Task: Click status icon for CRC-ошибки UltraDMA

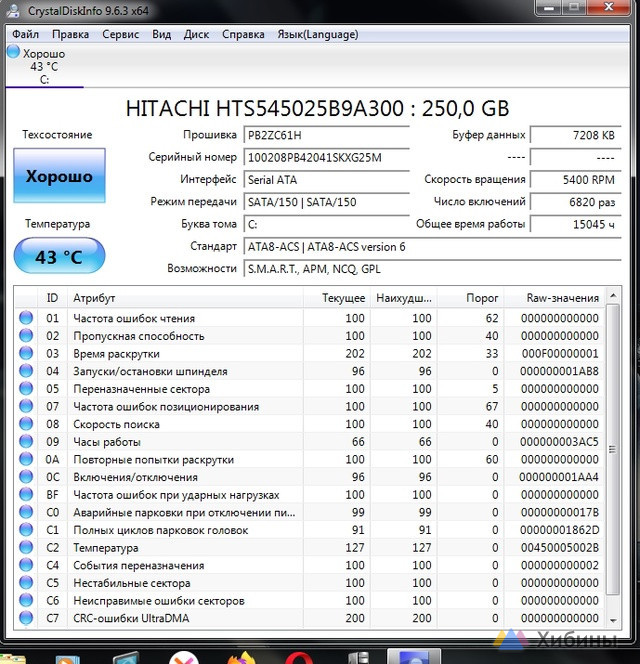Action: pos(26,618)
